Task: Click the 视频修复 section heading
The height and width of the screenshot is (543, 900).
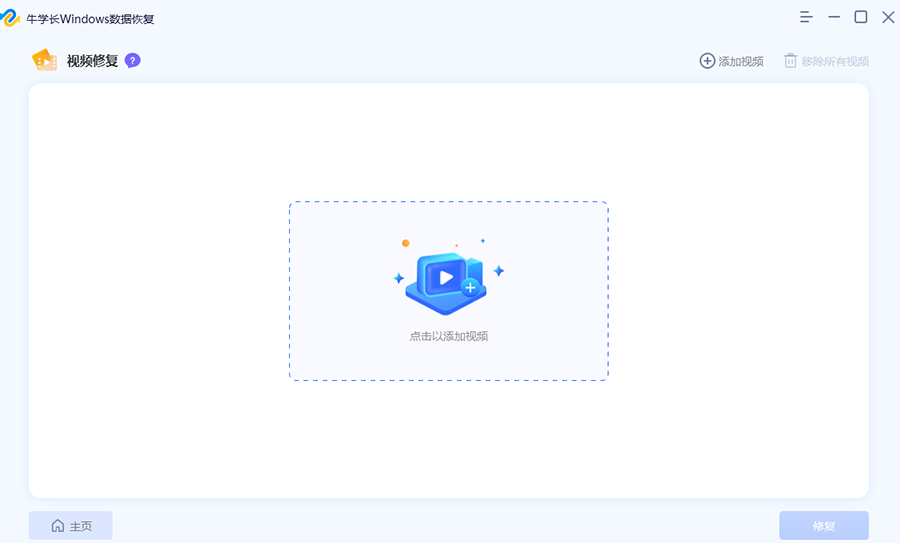Action: 92,61
